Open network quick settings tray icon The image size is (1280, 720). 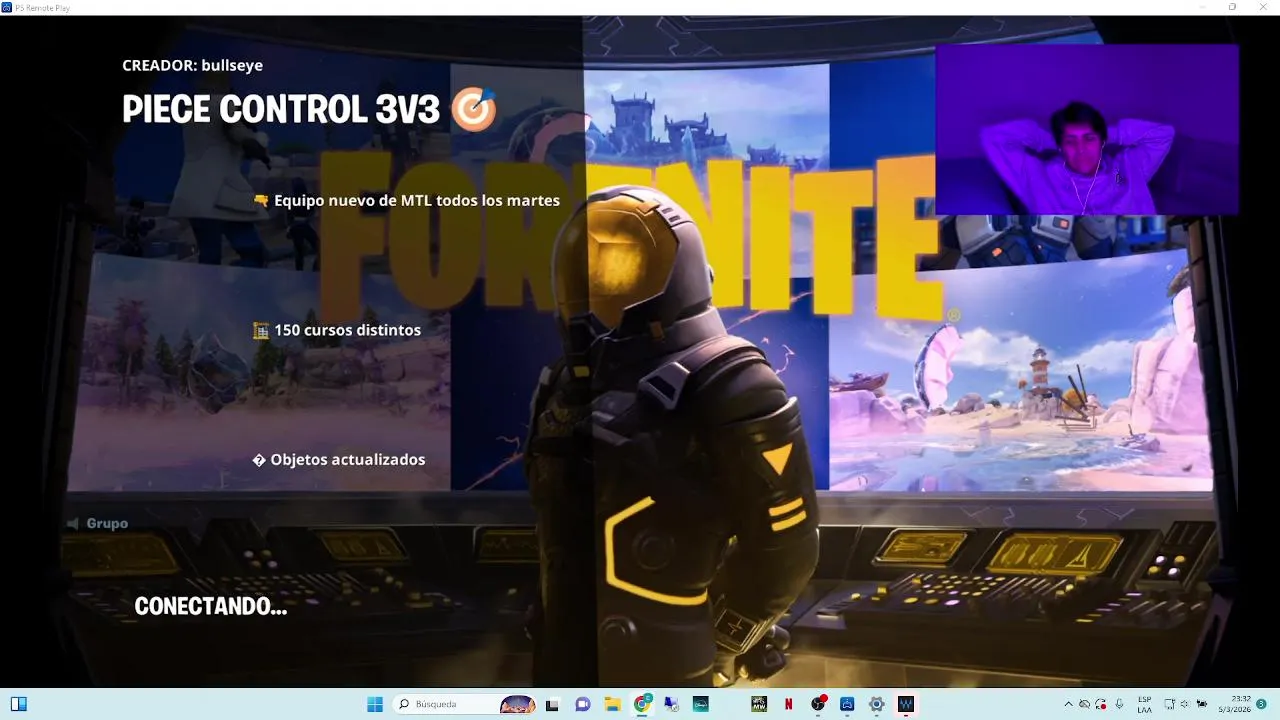1169,704
